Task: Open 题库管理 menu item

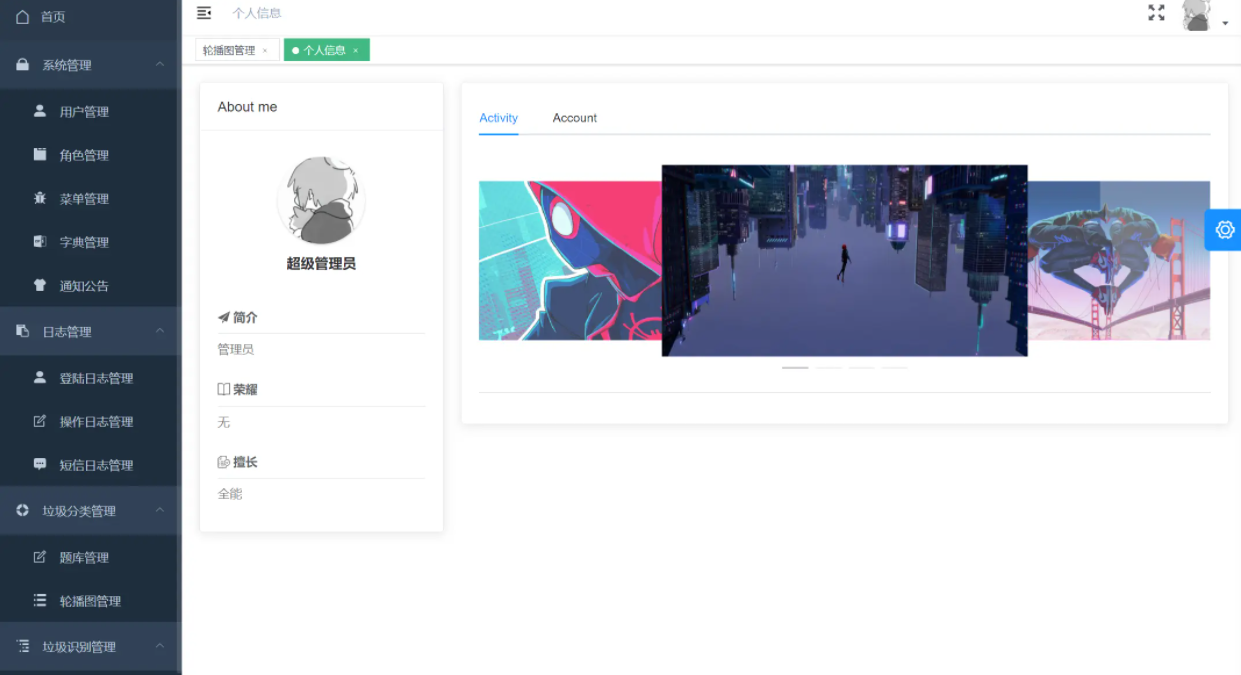Action: [x=90, y=558]
